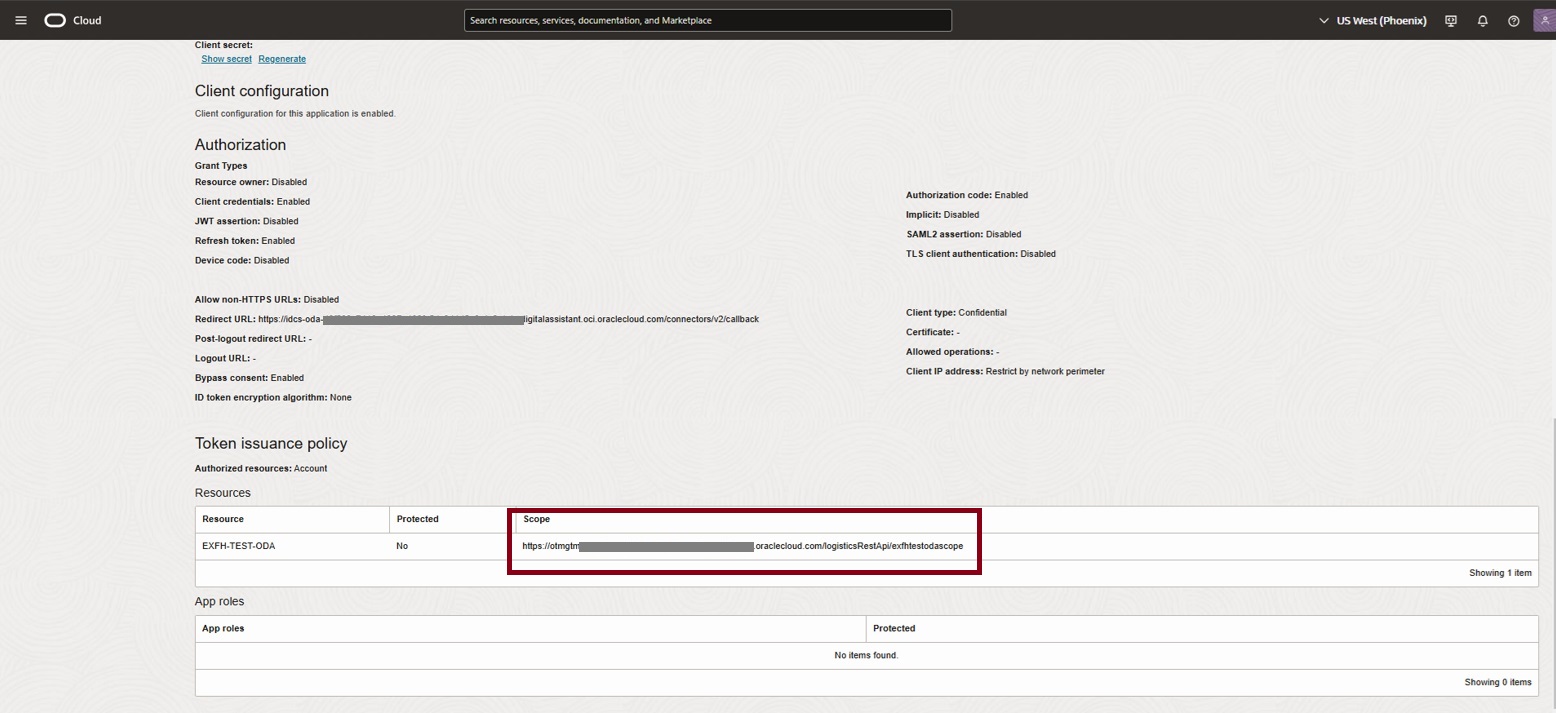Image resolution: width=1556 pixels, height=713 pixels.
Task: Open the help question mark menu
Action: 1513,20
